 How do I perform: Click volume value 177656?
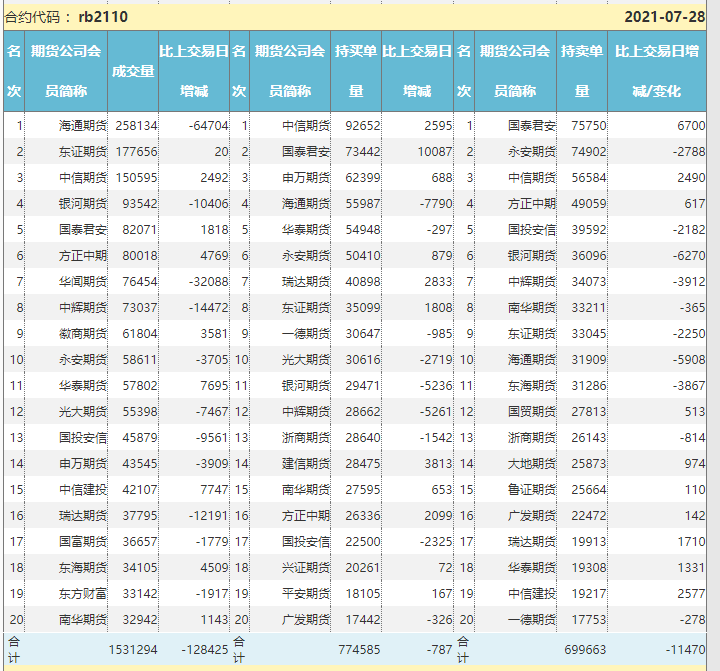[136, 152]
